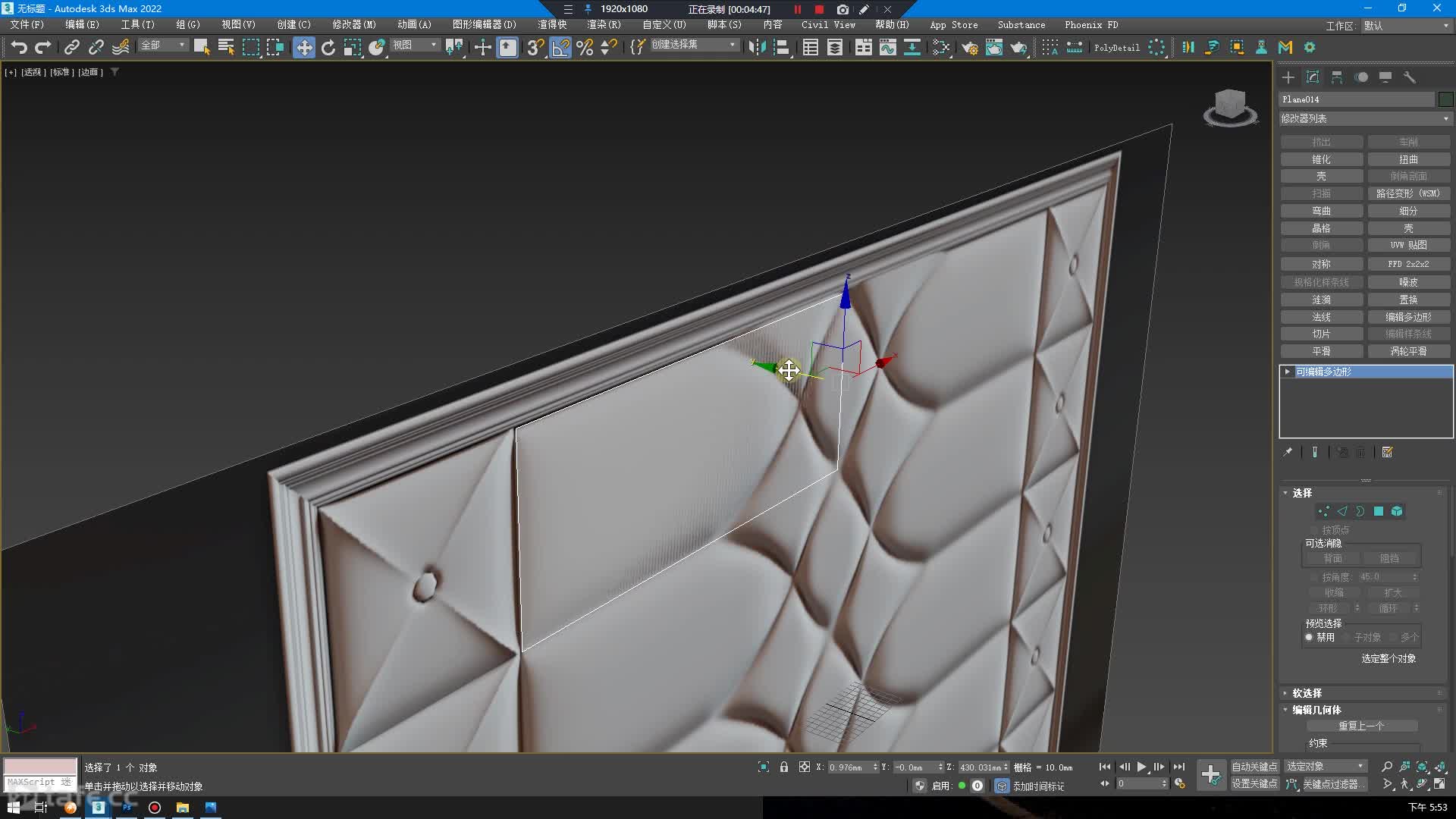Click the Plane014 object name field

tap(1357, 99)
